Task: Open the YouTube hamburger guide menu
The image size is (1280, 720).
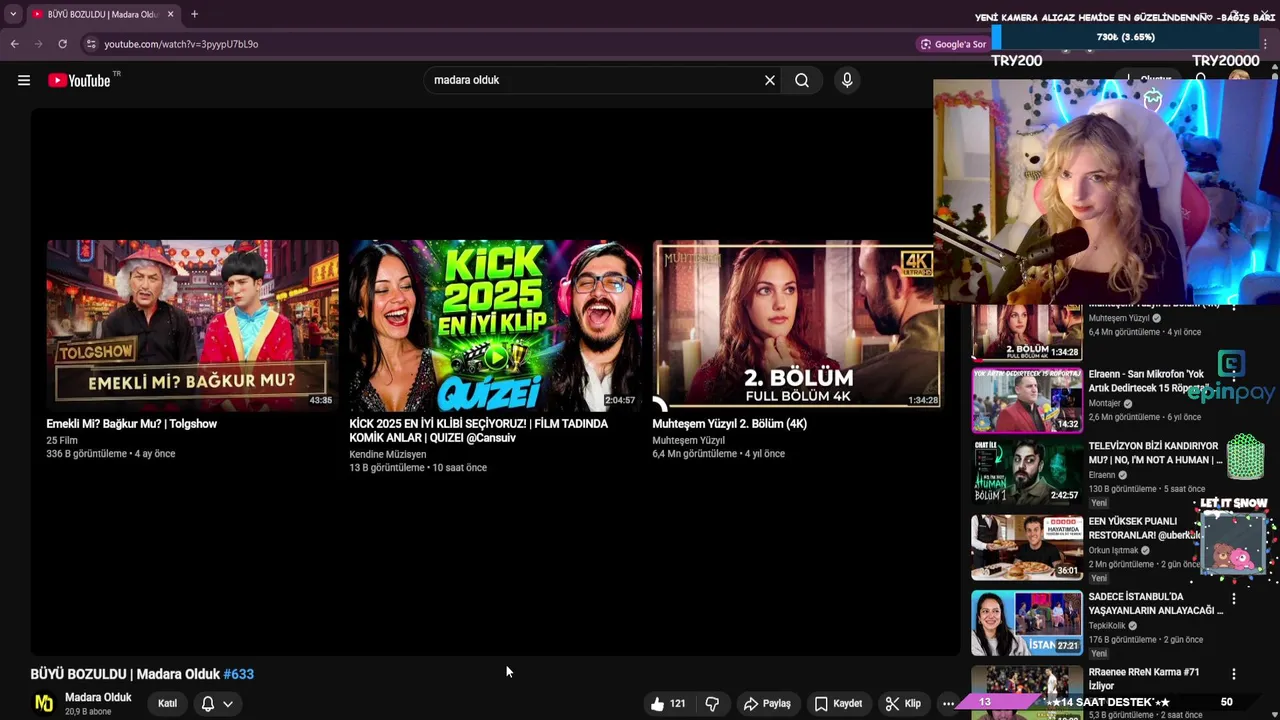Action: pyautogui.click(x=24, y=80)
